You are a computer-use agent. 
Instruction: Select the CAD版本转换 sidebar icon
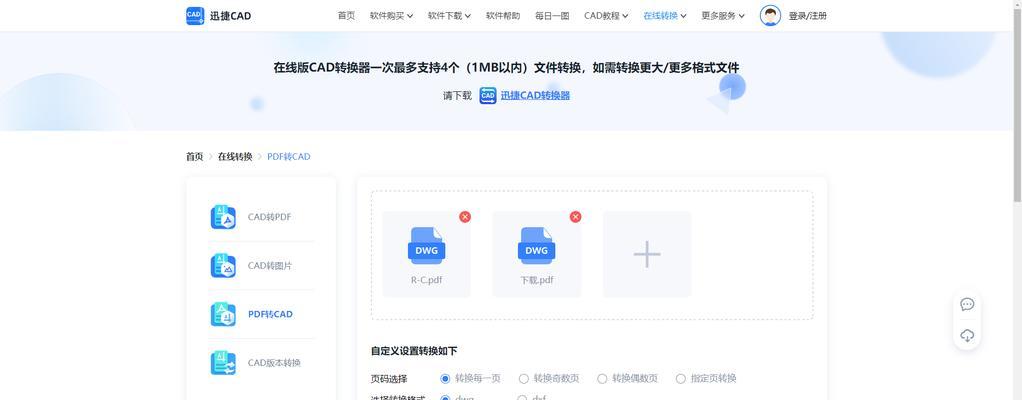coord(223,363)
